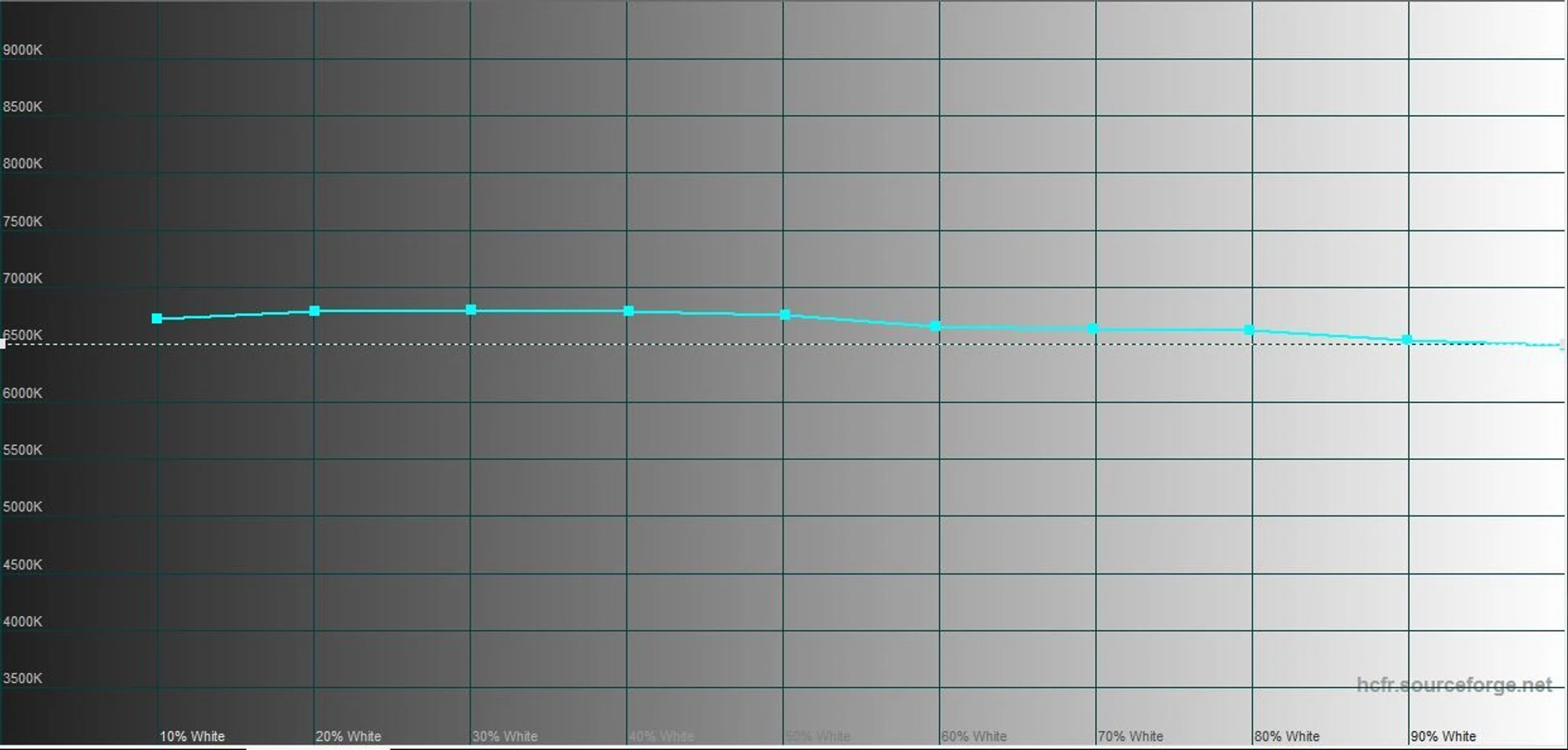Click the "30% White" x-axis label
Image resolution: width=1568 pixels, height=750 pixels.
[x=505, y=736]
